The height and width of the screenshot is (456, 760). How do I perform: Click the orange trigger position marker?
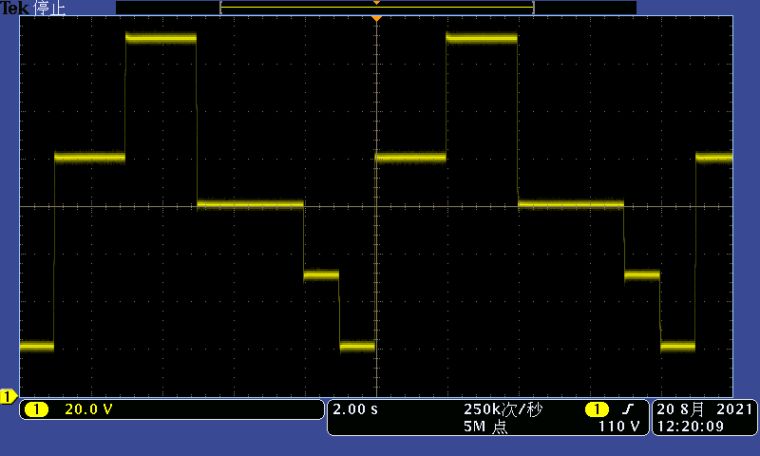click(376, 19)
